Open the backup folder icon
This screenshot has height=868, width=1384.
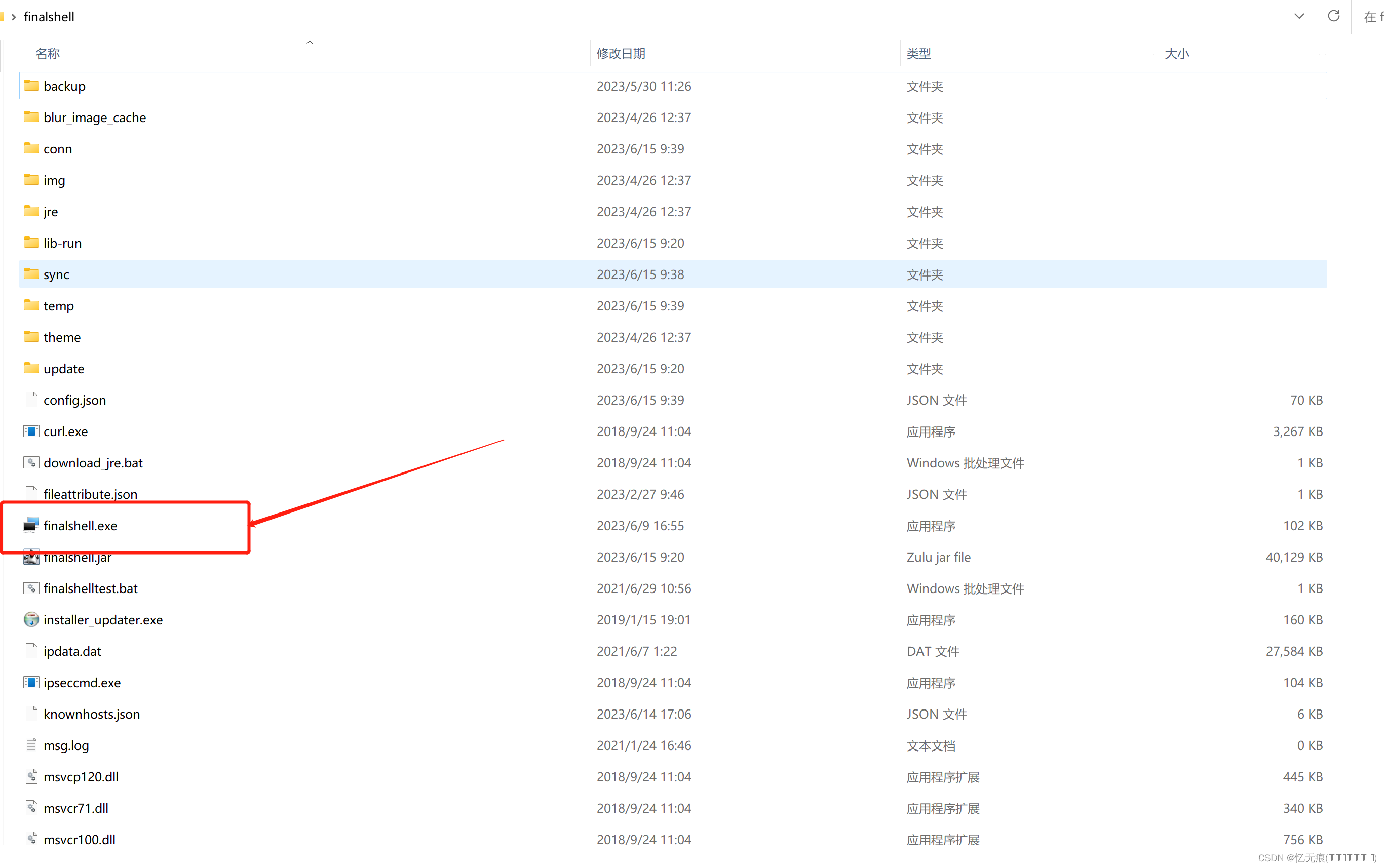[x=30, y=86]
